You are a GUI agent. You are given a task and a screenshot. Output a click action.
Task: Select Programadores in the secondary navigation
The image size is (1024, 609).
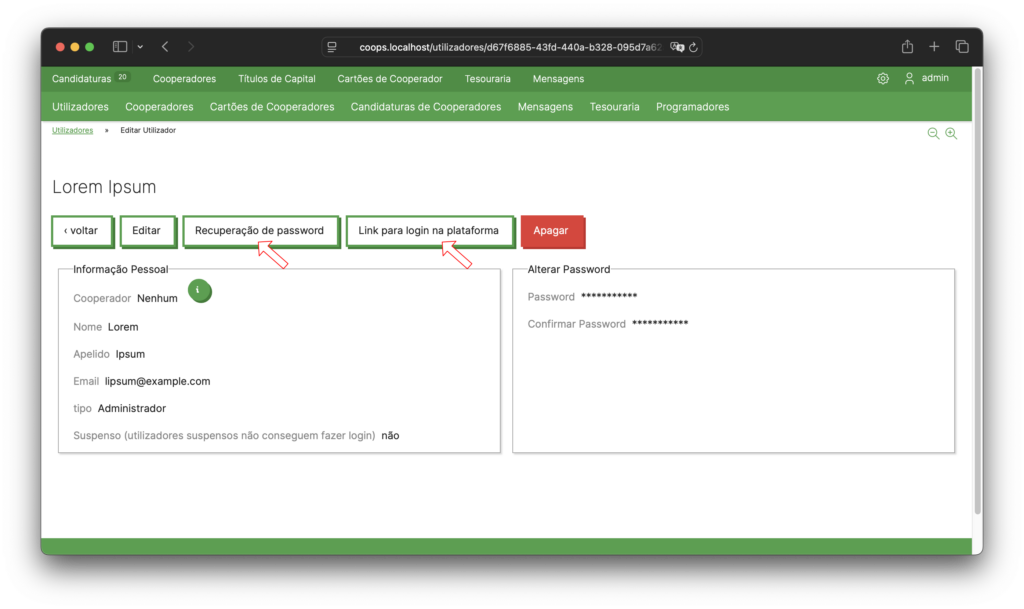692,107
